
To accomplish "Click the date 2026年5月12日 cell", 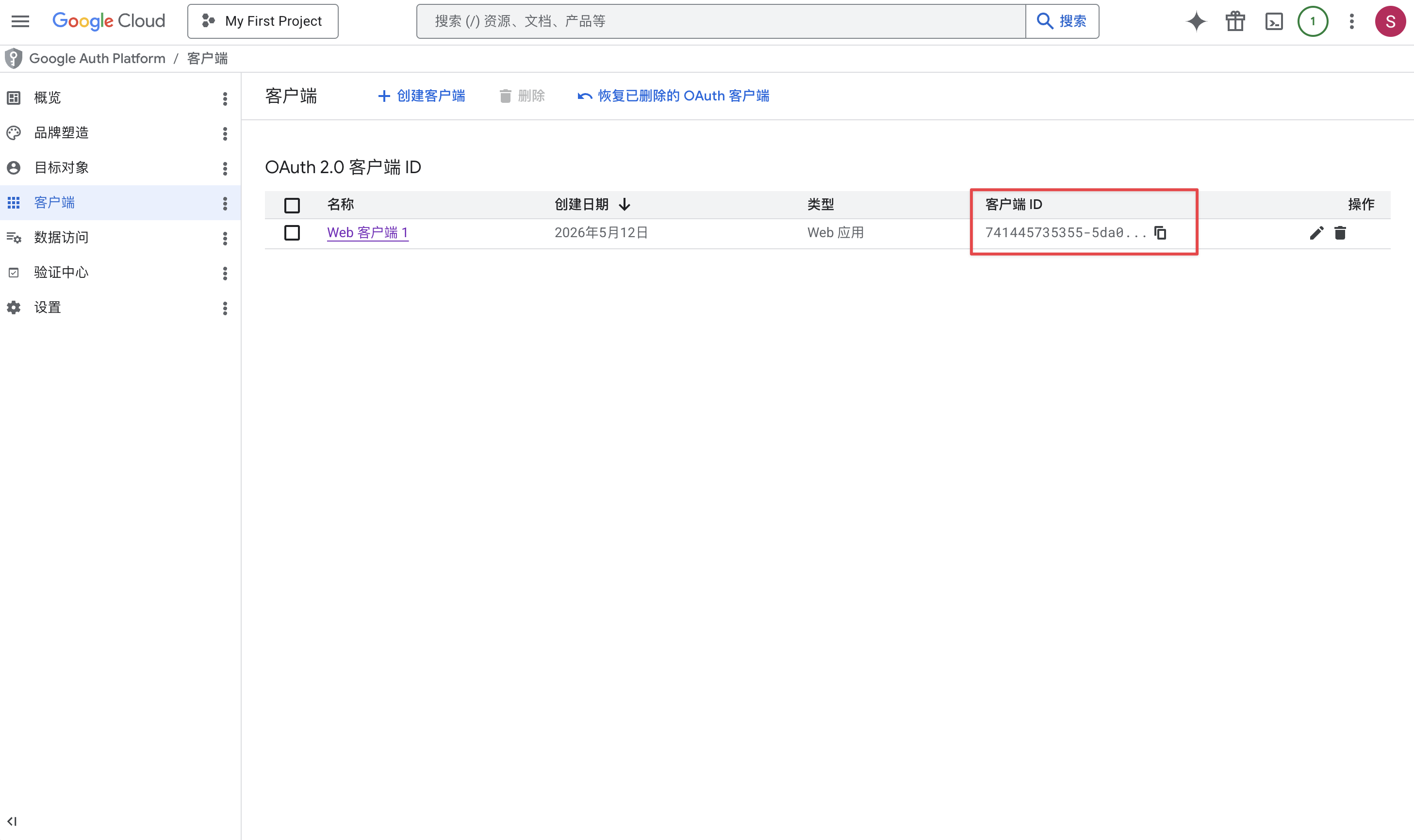I will coord(601,233).
